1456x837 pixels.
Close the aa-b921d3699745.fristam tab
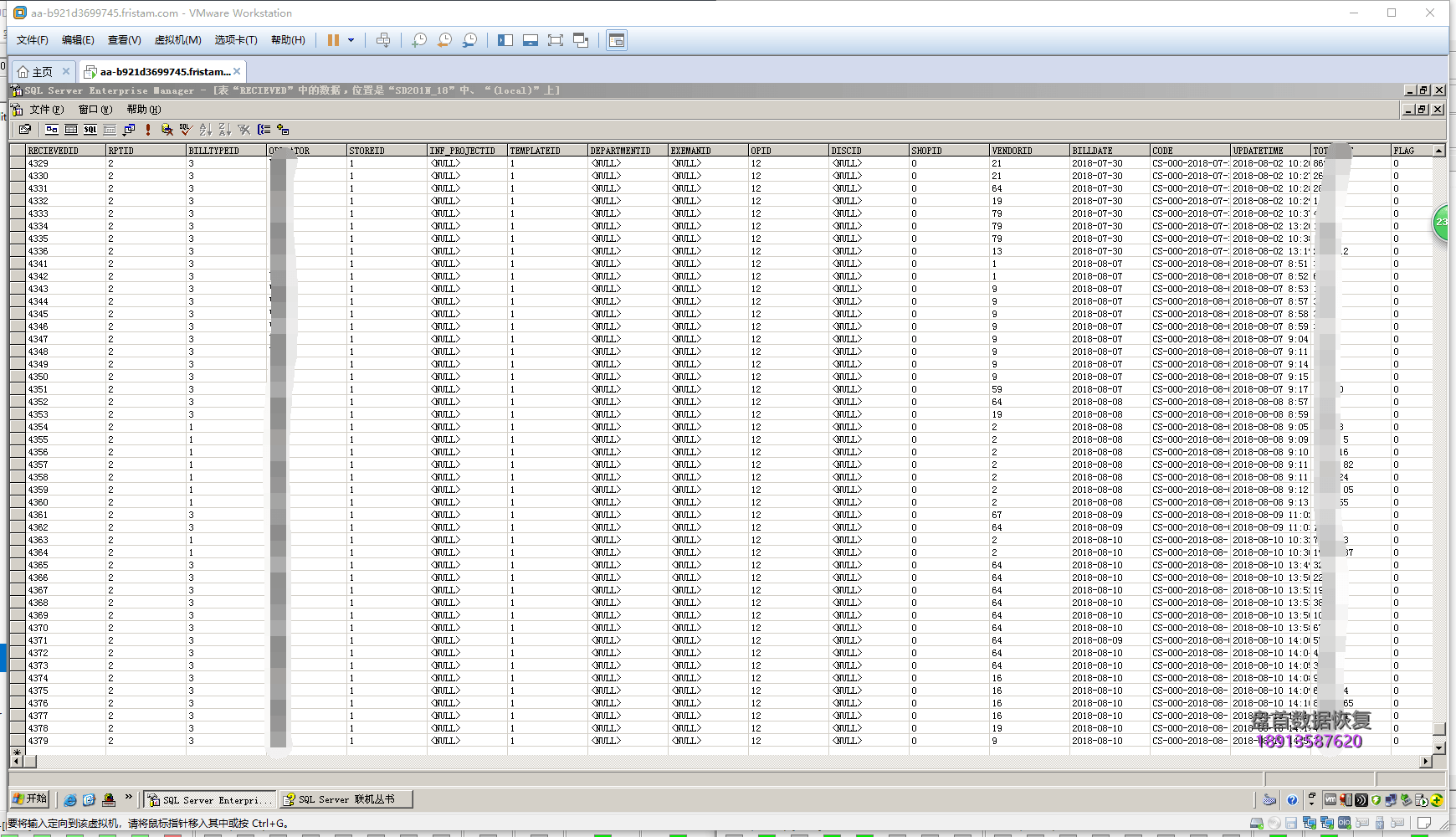click(237, 71)
